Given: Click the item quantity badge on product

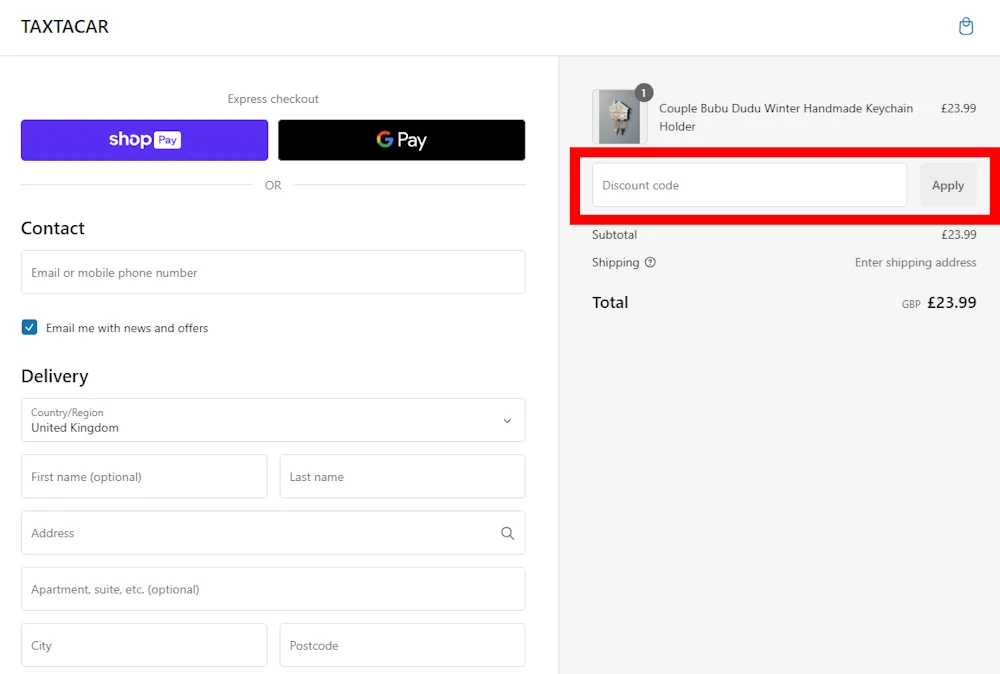Looking at the screenshot, I should point(643,93).
